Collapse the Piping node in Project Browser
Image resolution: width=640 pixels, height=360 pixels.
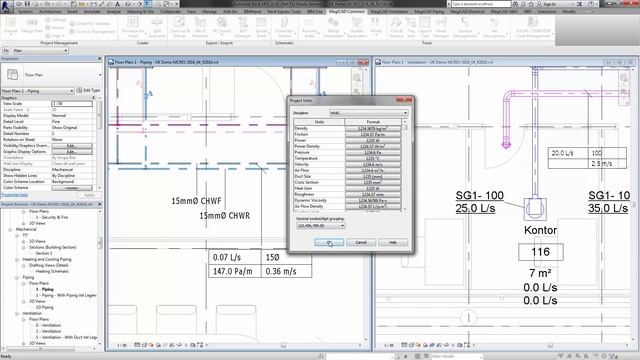click(17, 278)
